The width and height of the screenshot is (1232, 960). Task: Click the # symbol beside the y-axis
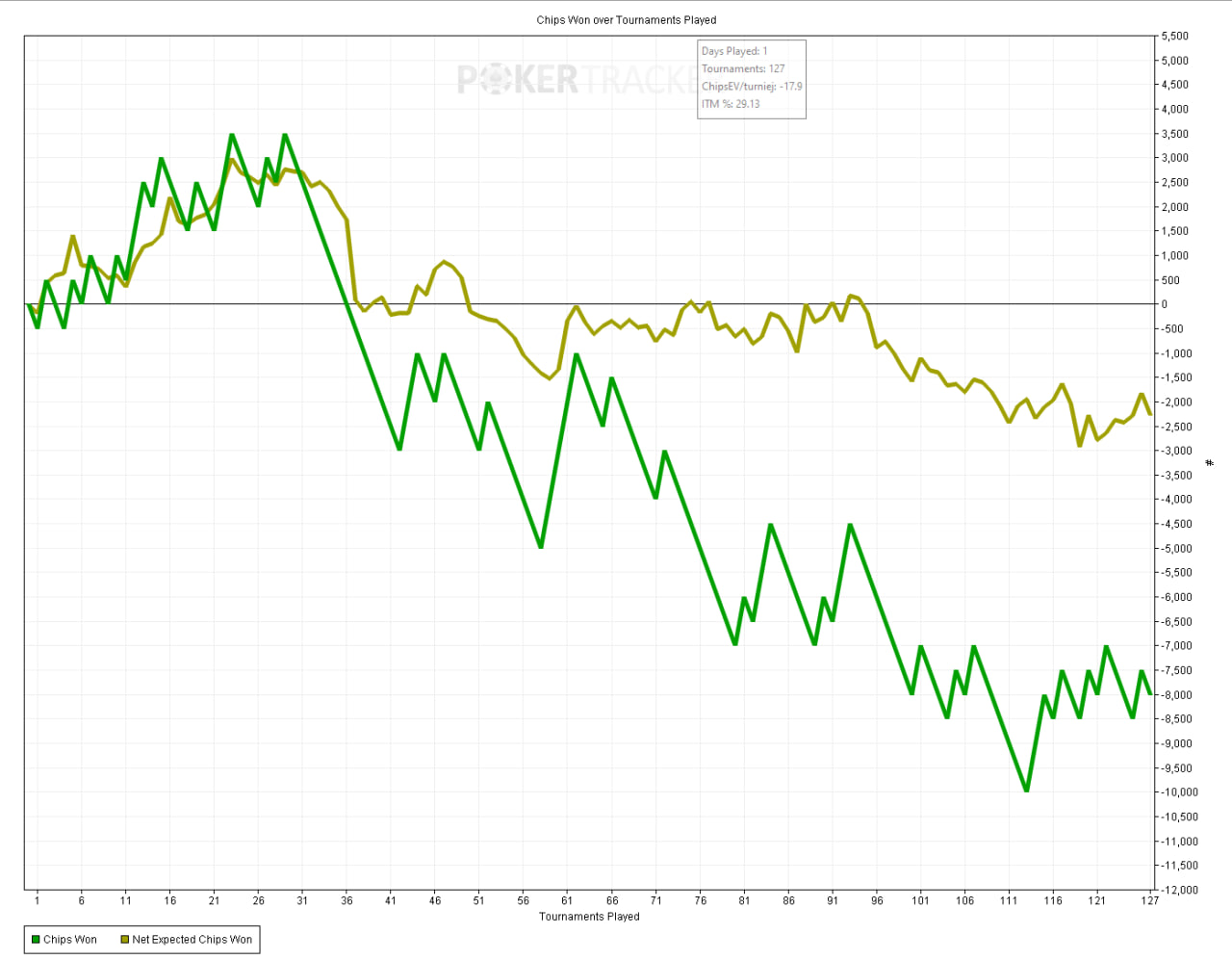click(1210, 463)
